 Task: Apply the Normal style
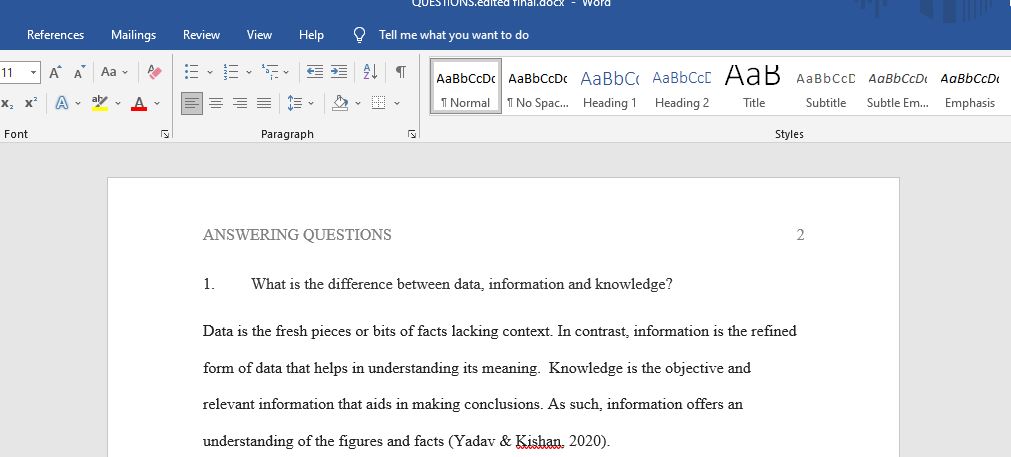tap(466, 86)
